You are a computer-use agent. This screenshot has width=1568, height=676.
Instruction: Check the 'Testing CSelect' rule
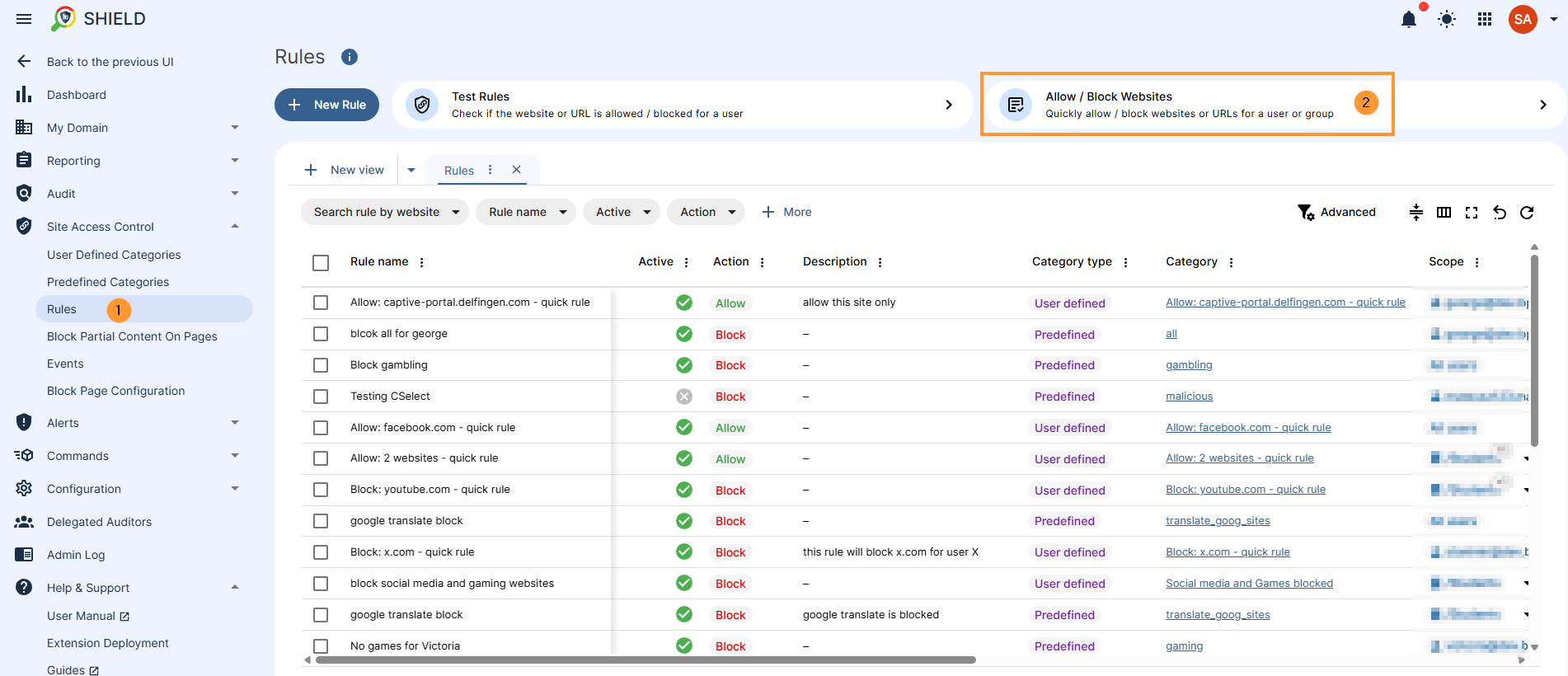coord(321,397)
